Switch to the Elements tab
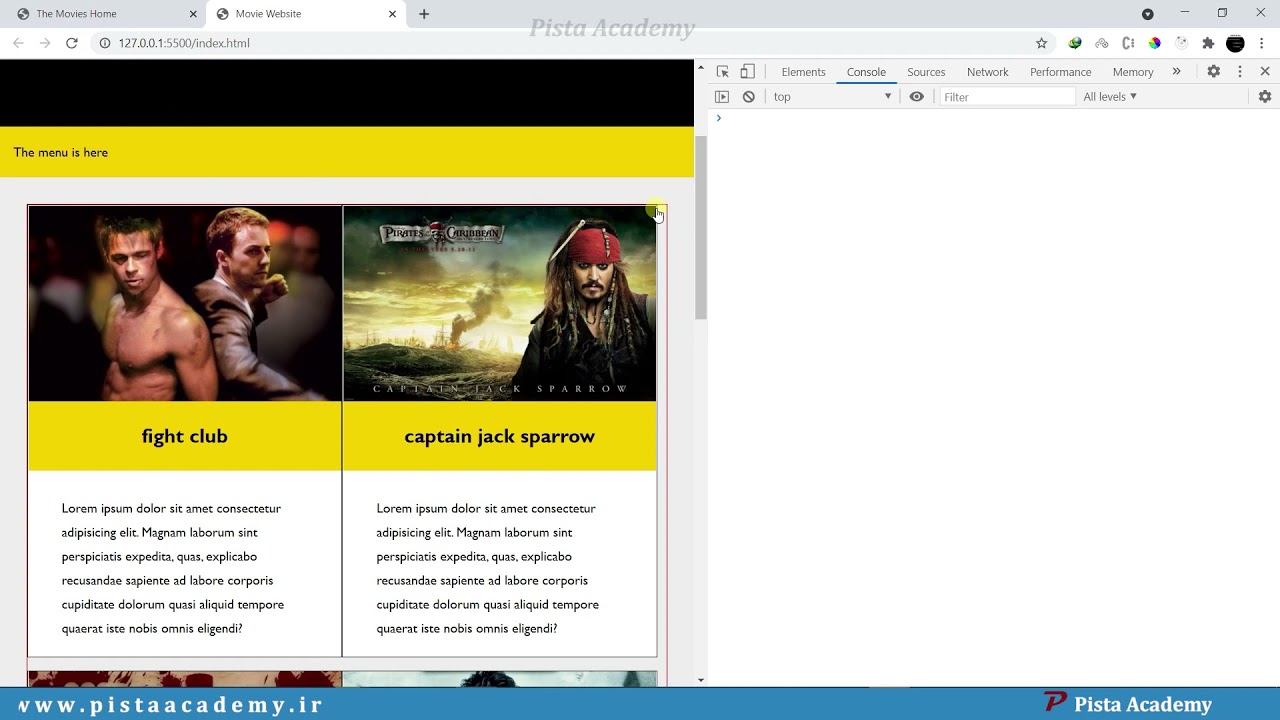 [x=804, y=72]
